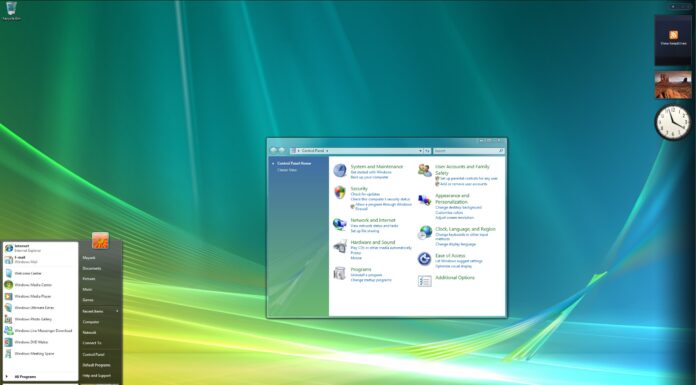The width and height of the screenshot is (696, 385).
Task: Click the slideshow picture gadget in sidebar
Action: (673, 85)
